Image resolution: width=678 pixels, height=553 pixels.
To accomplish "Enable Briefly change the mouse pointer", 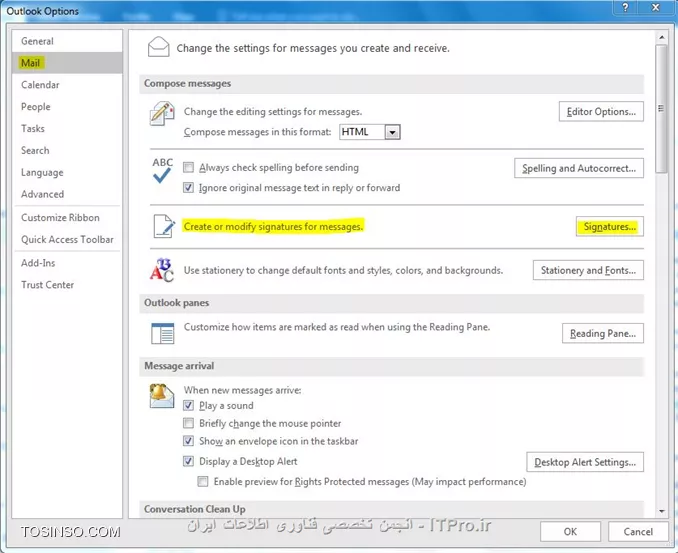I will pyautogui.click(x=188, y=423).
